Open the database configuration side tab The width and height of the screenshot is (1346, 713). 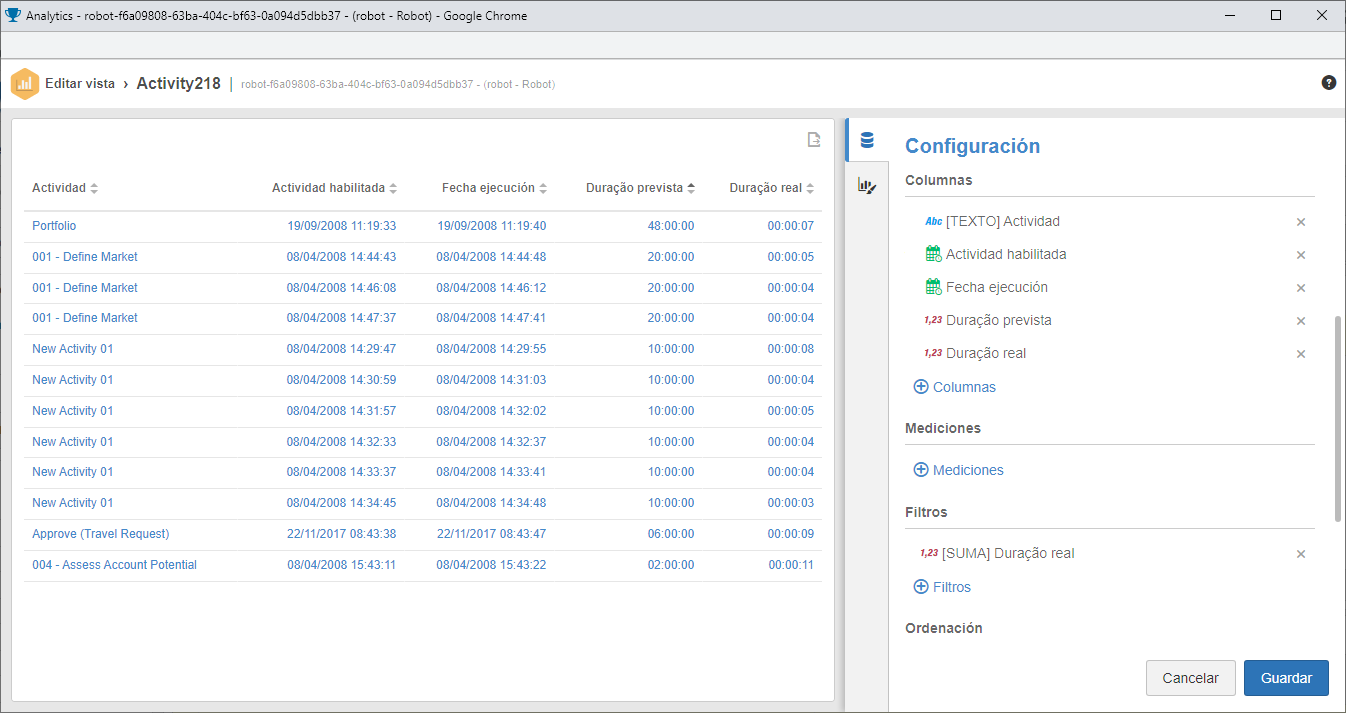pyautogui.click(x=867, y=140)
